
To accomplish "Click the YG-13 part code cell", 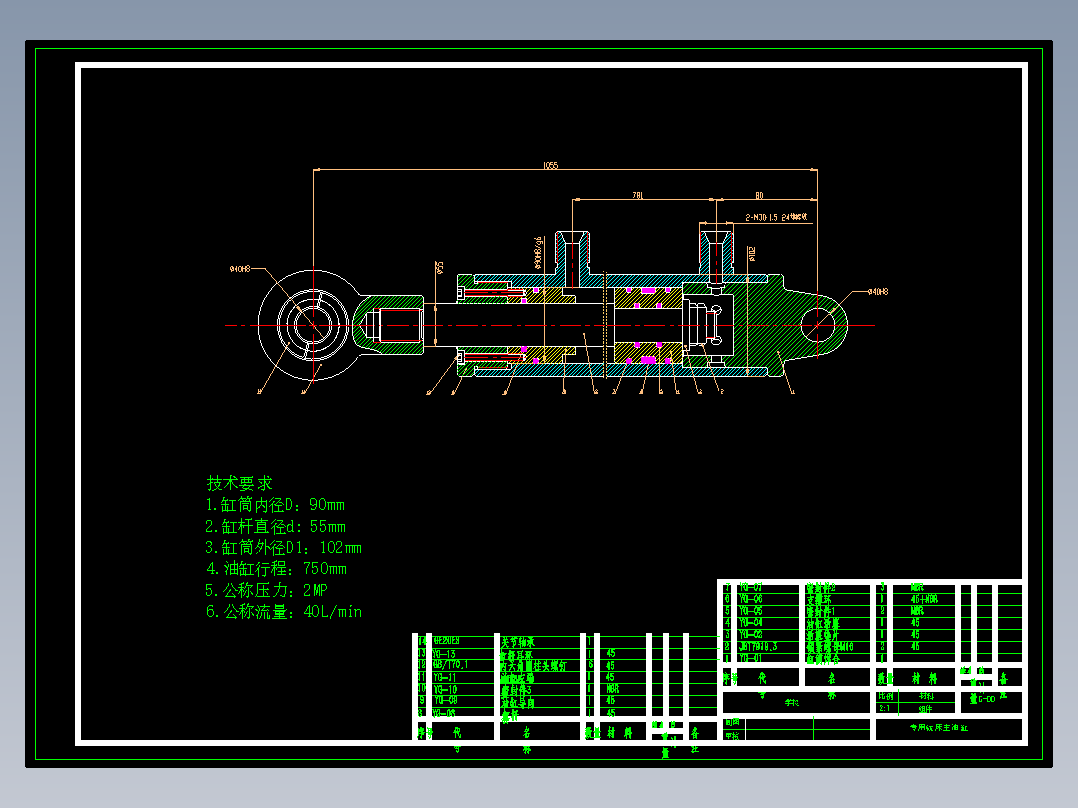I will tap(444, 654).
